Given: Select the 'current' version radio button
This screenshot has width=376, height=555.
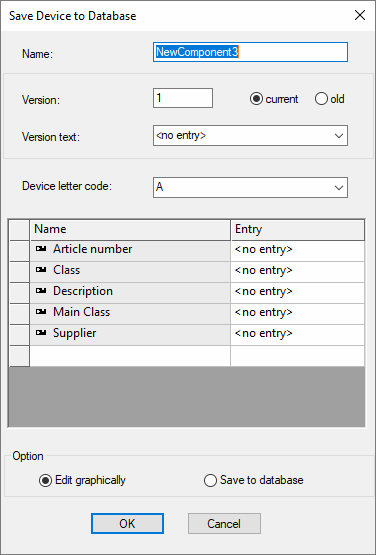Looking at the screenshot, I should coord(256,99).
